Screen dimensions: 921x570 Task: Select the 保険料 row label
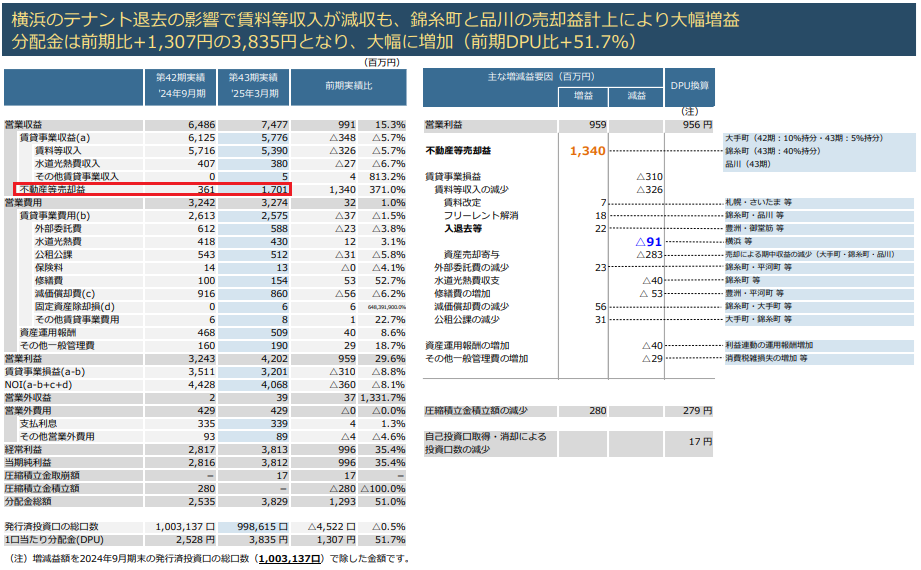tap(49, 267)
